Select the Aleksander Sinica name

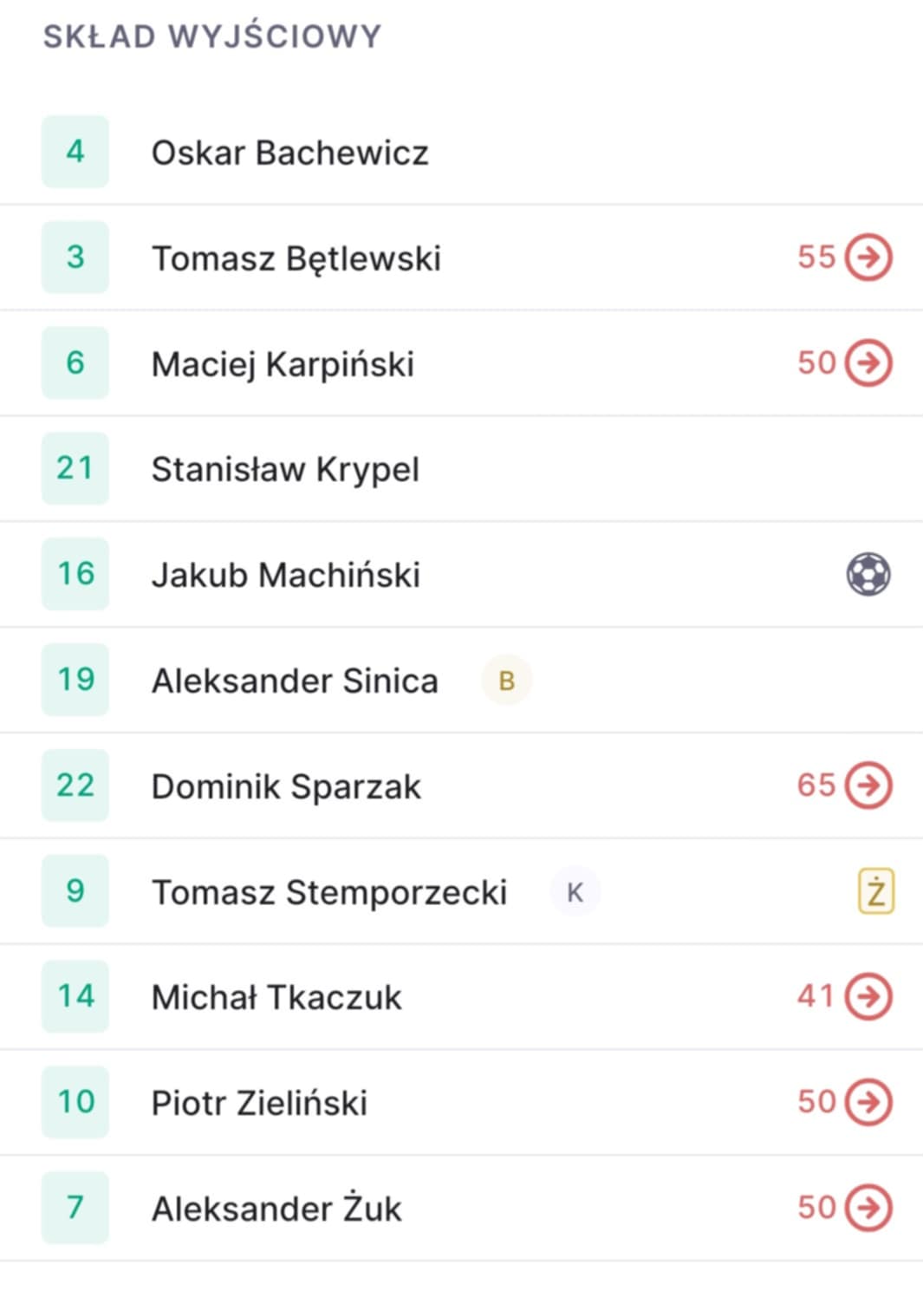click(295, 681)
